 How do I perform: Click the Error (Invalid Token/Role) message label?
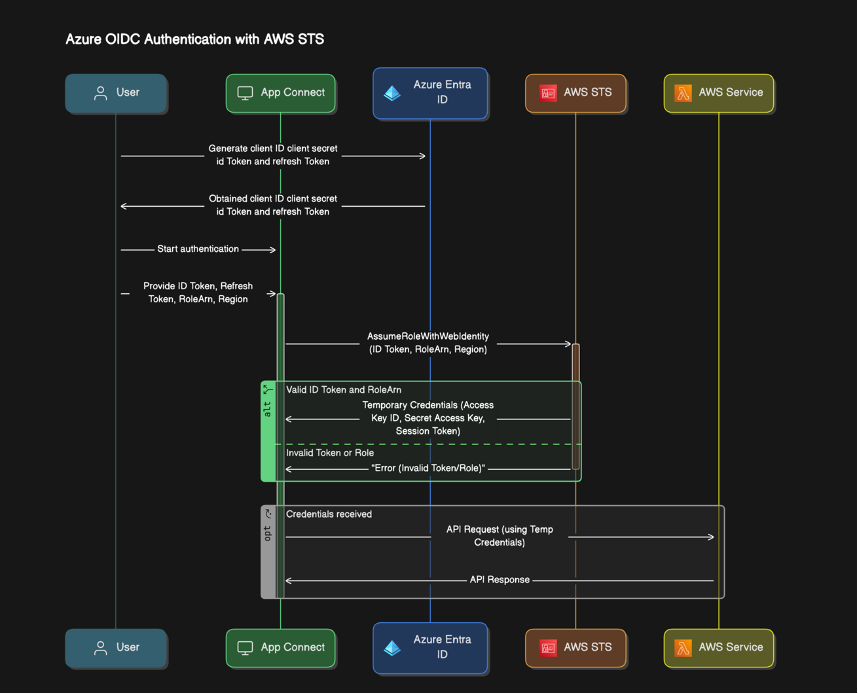pos(428,469)
